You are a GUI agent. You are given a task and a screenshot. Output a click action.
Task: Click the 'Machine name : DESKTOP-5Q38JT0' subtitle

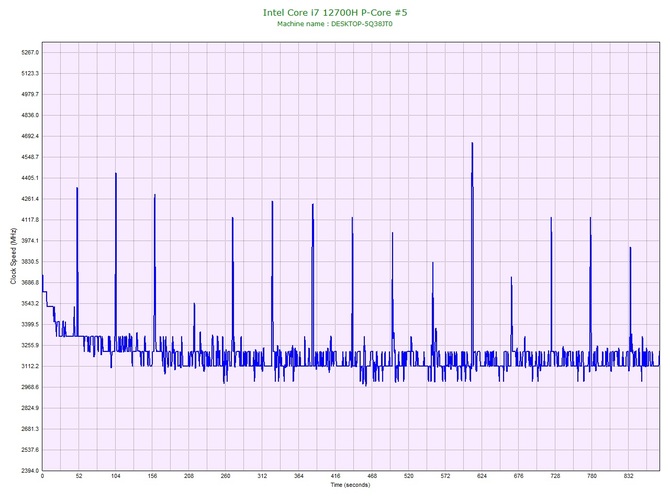point(335,24)
